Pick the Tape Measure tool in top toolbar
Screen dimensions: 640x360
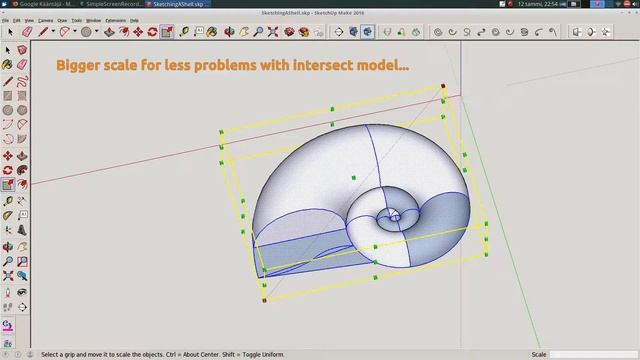pos(184,31)
